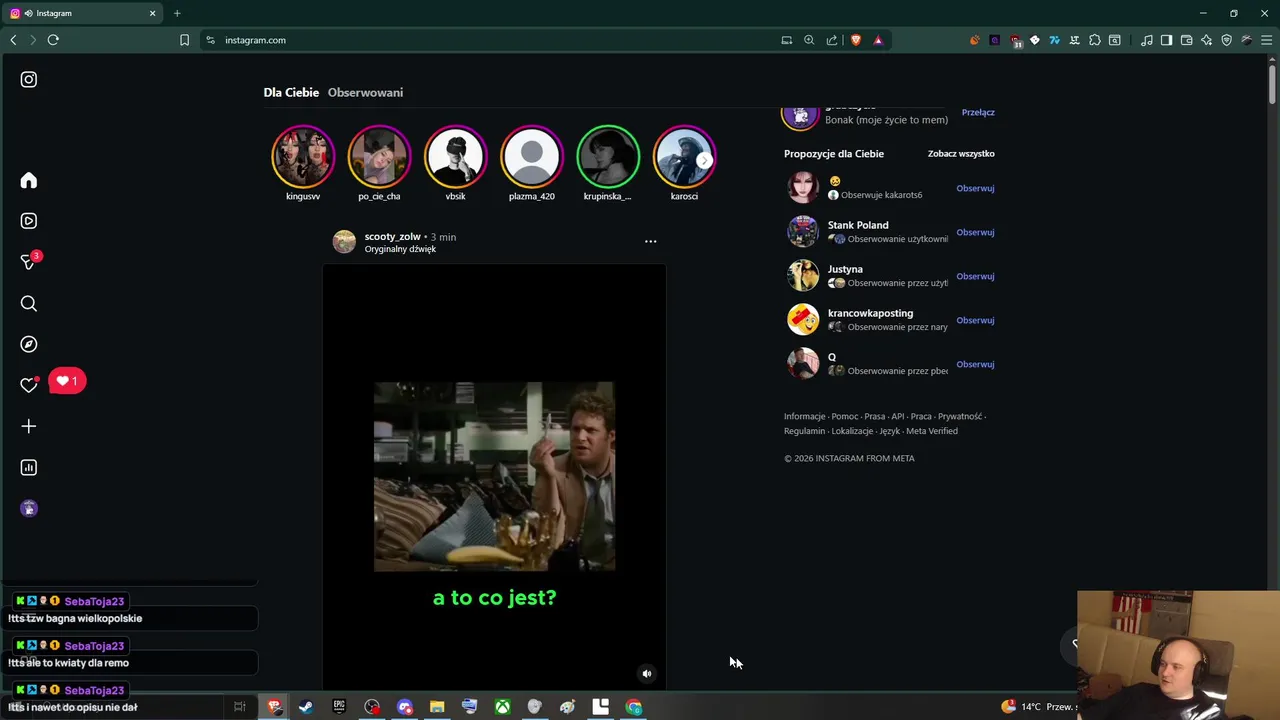1280x720 pixels.
Task: Follow the Stank Poland account
Action: point(975,232)
